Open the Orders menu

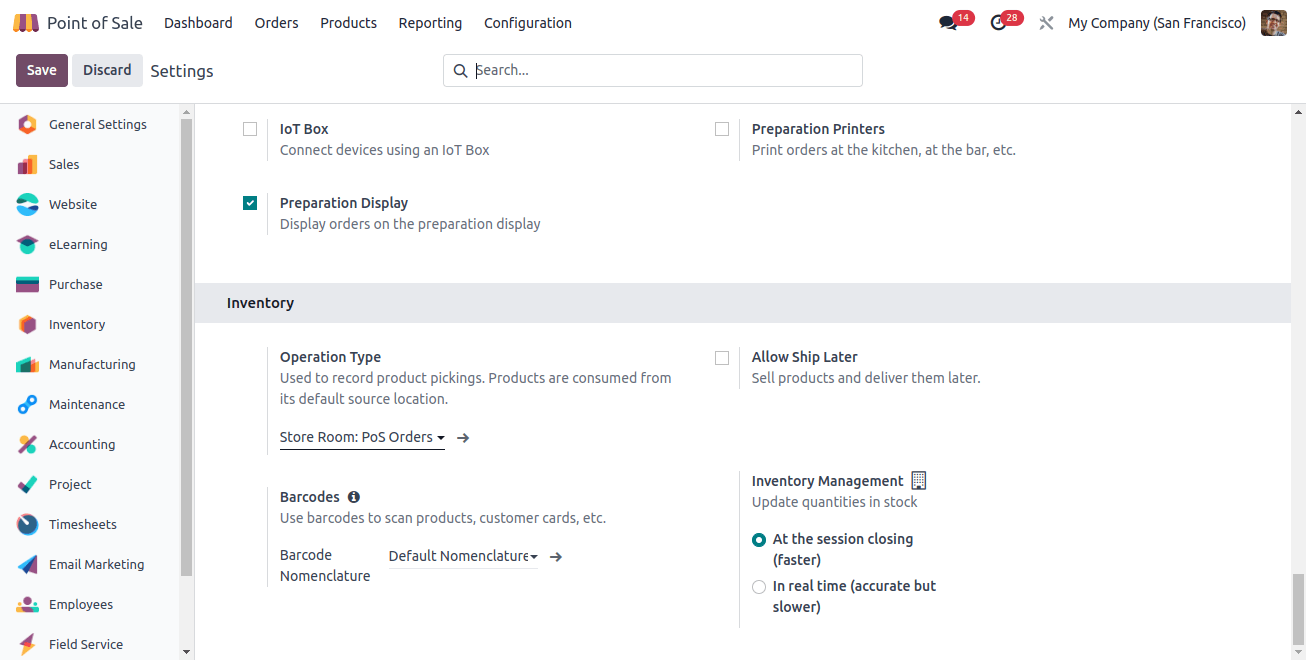(x=276, y=23)
